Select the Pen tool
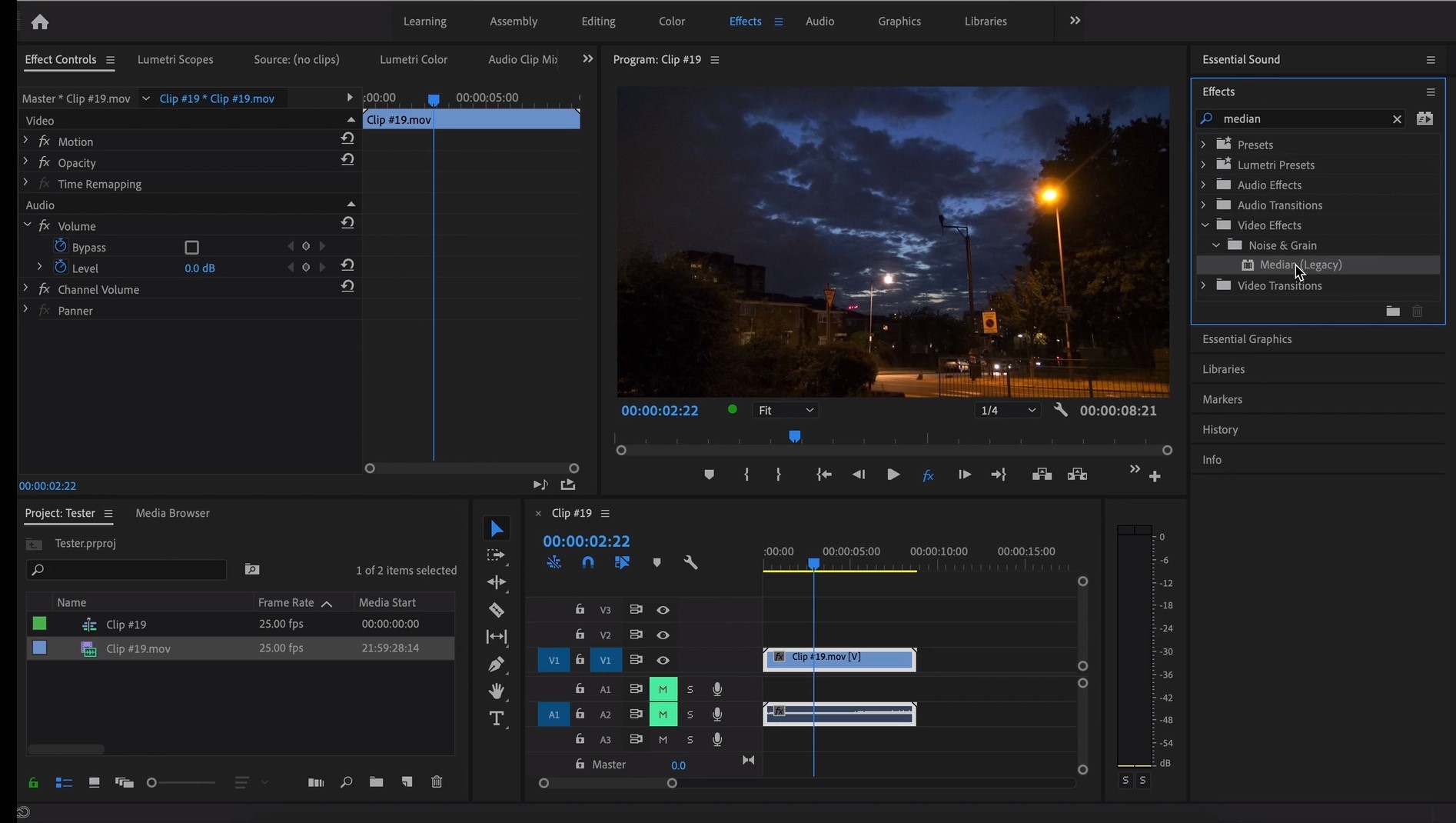 coord(497,664)
